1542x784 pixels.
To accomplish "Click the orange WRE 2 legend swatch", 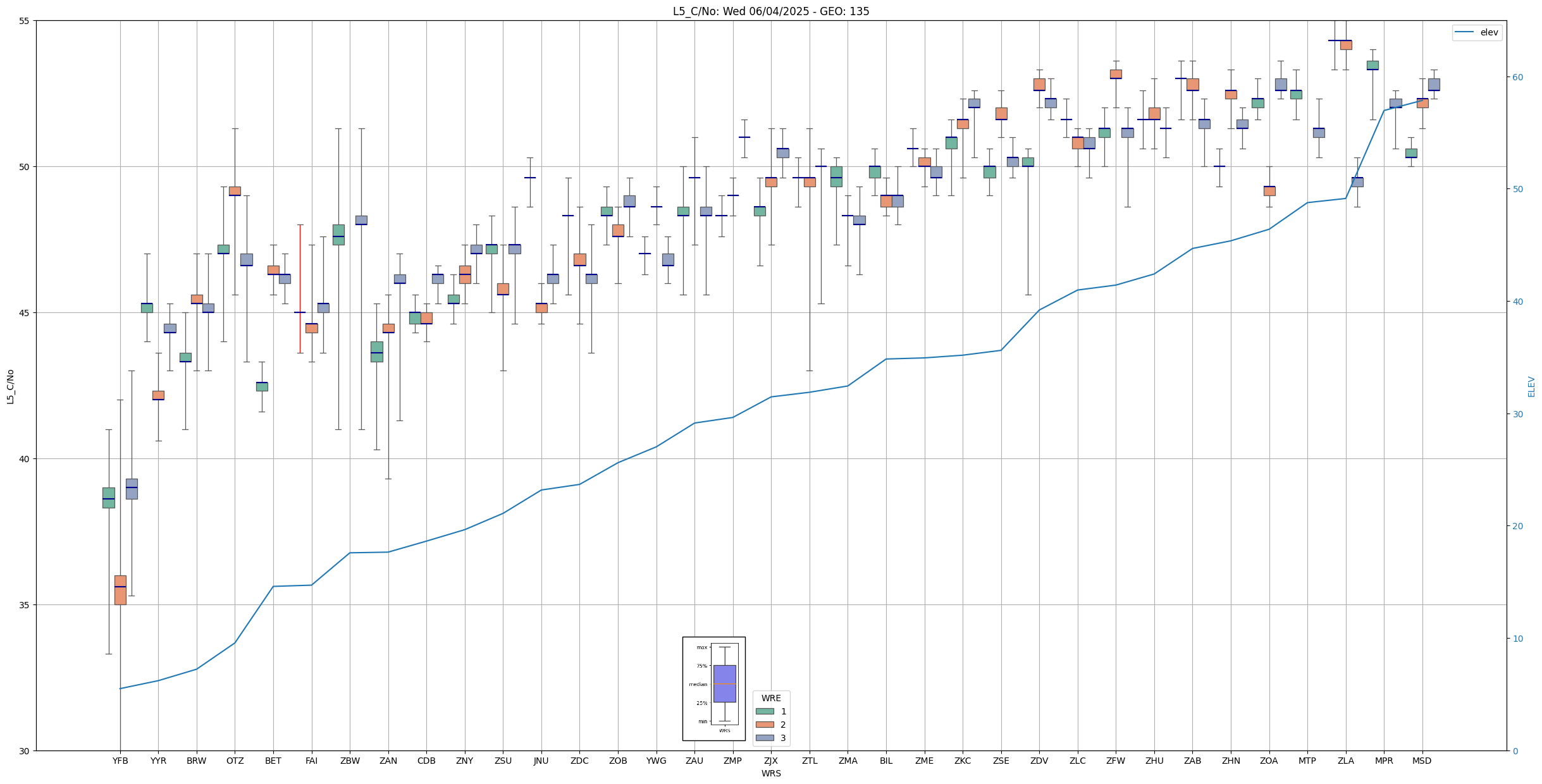I will click(765, 725).
